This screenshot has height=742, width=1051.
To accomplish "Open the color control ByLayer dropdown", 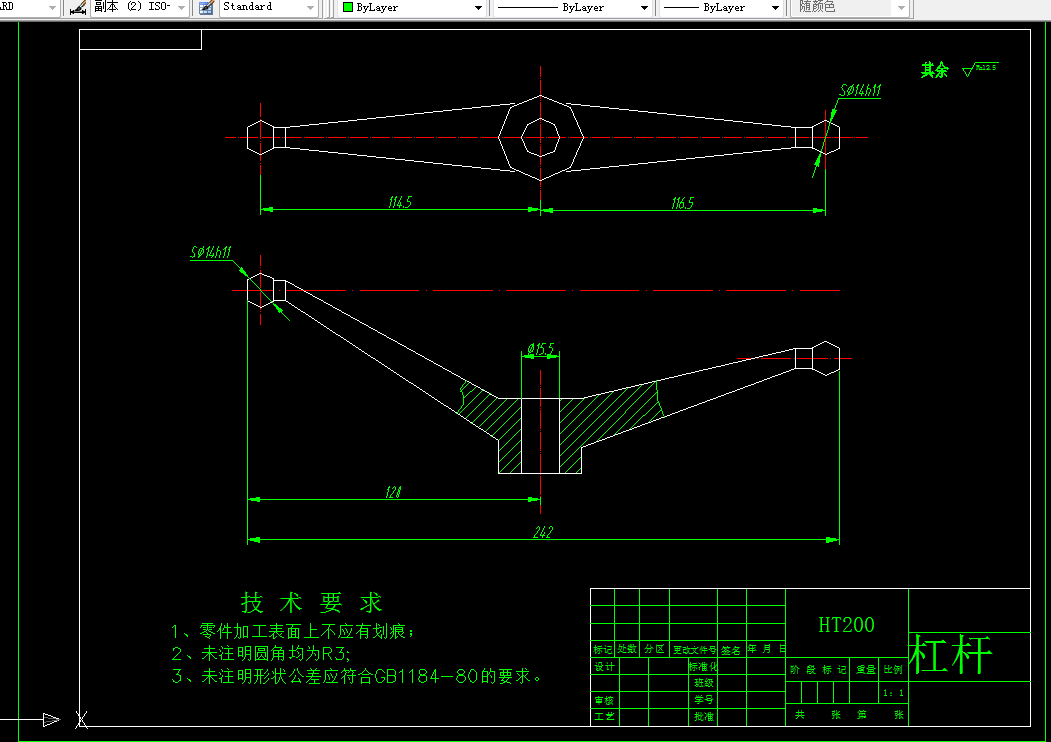I will (478, 7).
